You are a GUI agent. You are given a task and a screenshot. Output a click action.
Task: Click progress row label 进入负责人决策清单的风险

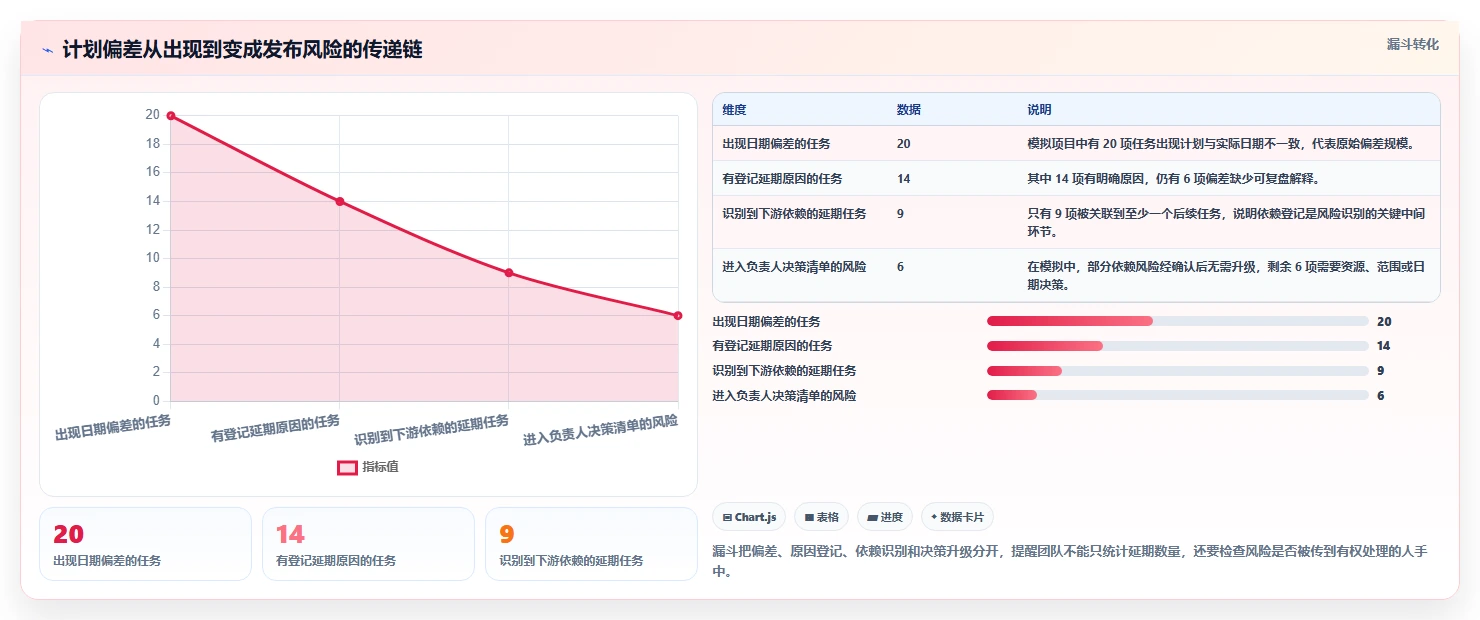tap(784, 396)
